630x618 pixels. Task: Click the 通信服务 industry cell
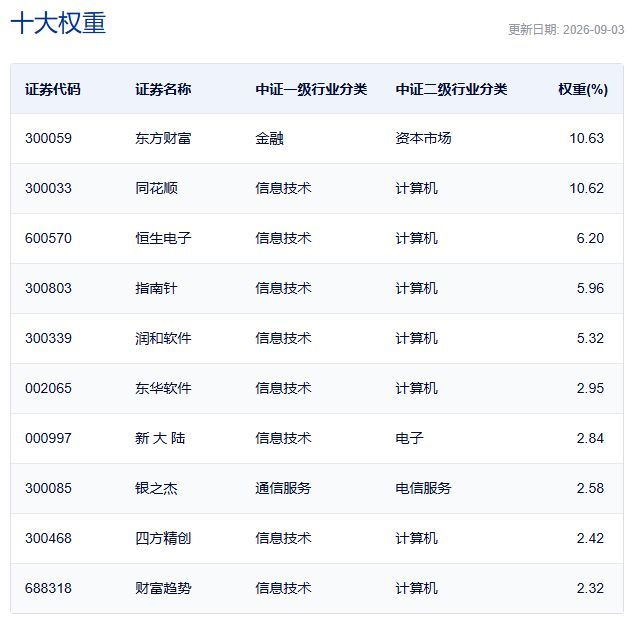pos(283,488)
